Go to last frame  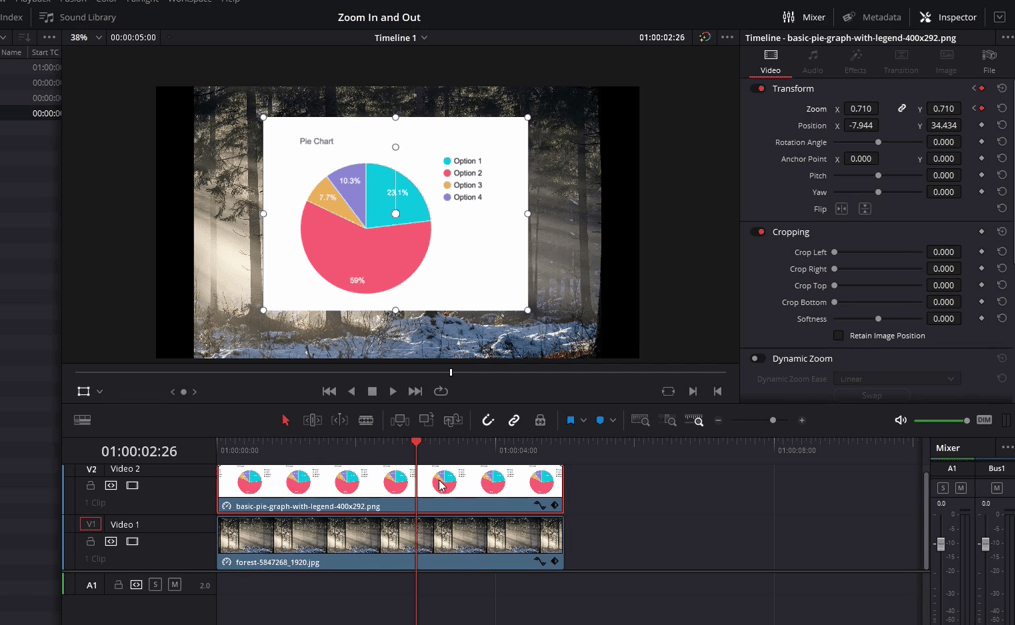[415, 391]
